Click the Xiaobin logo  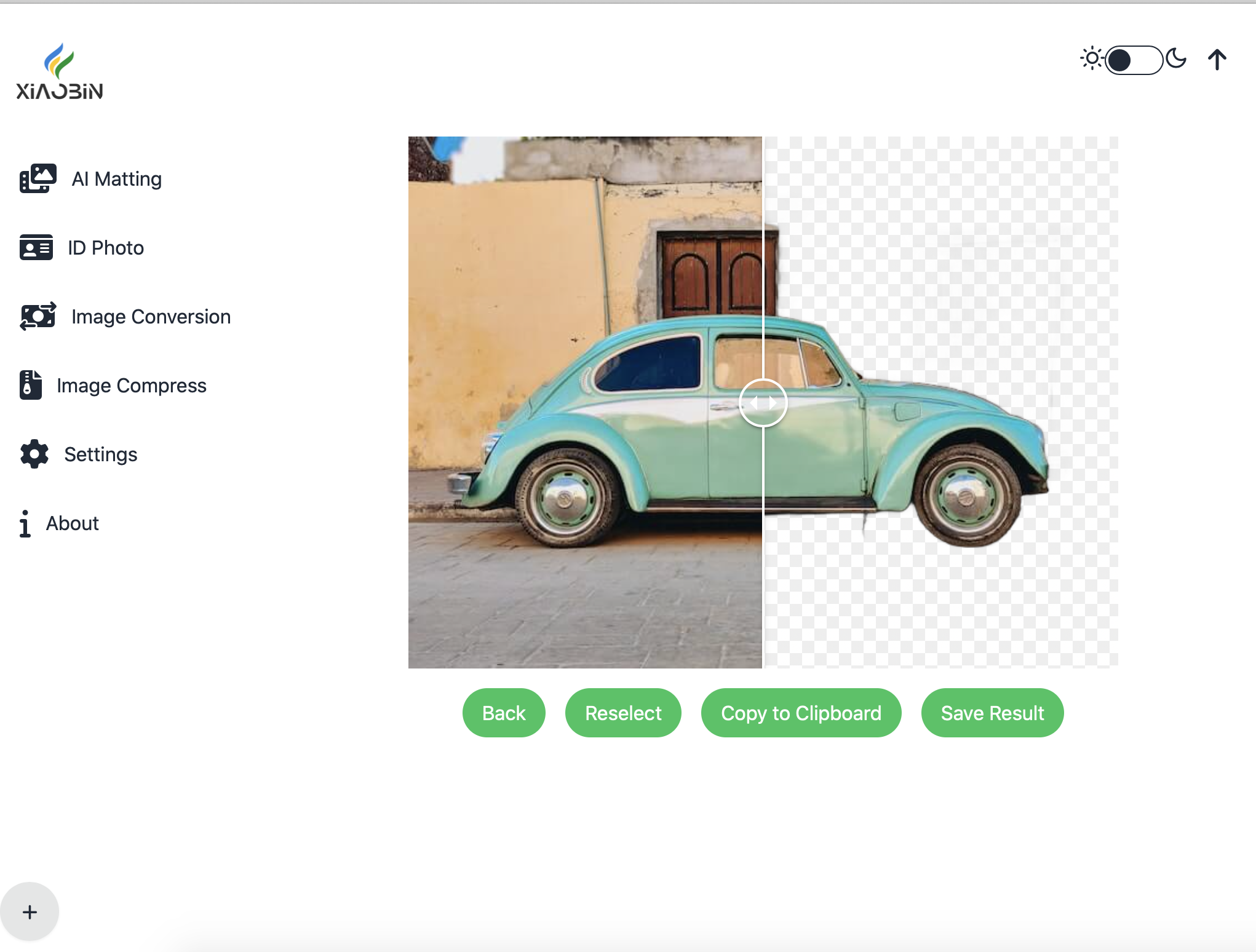[59, 71]
